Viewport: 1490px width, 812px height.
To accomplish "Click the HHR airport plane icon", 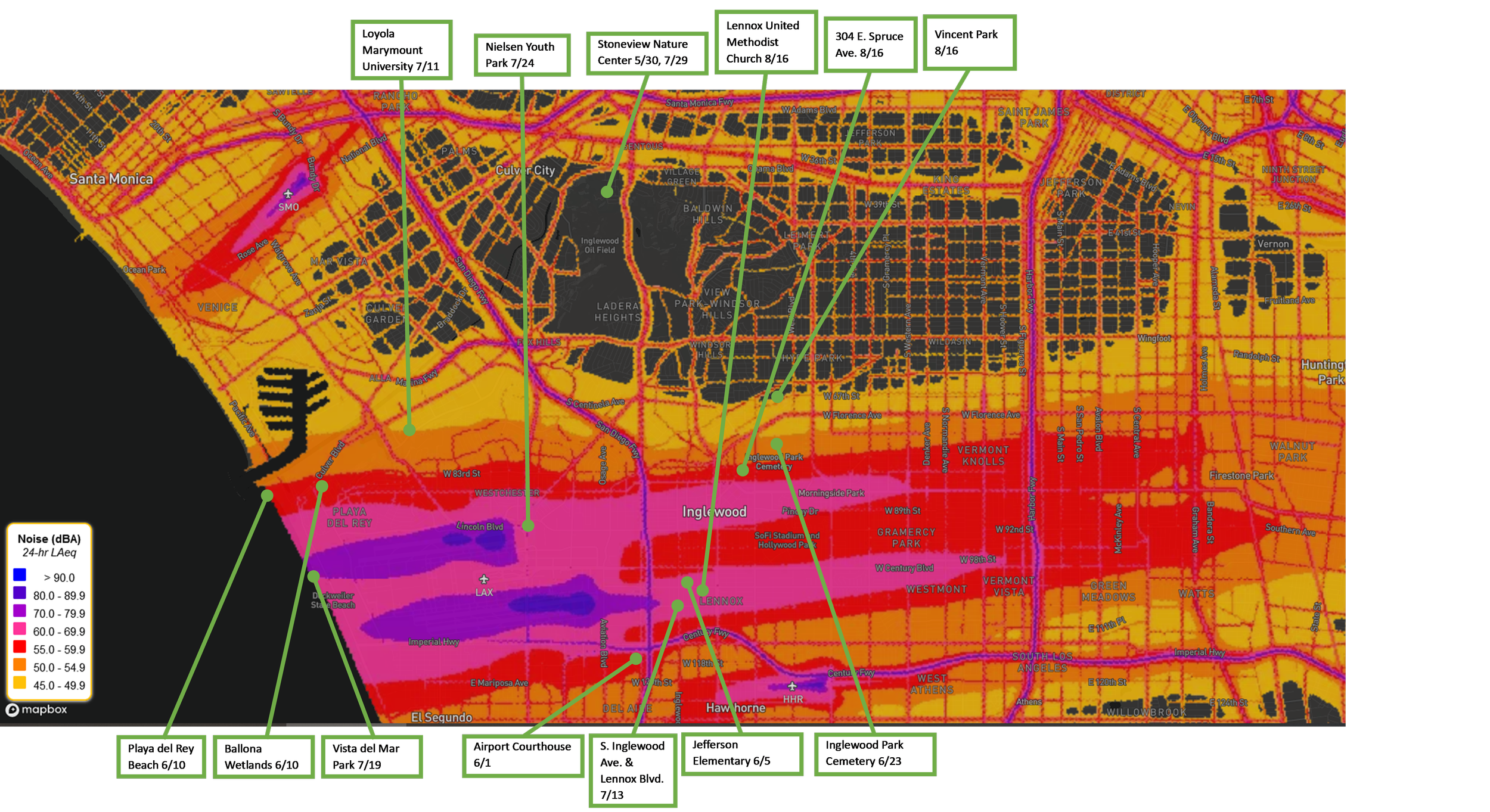I will click(792, 686).
